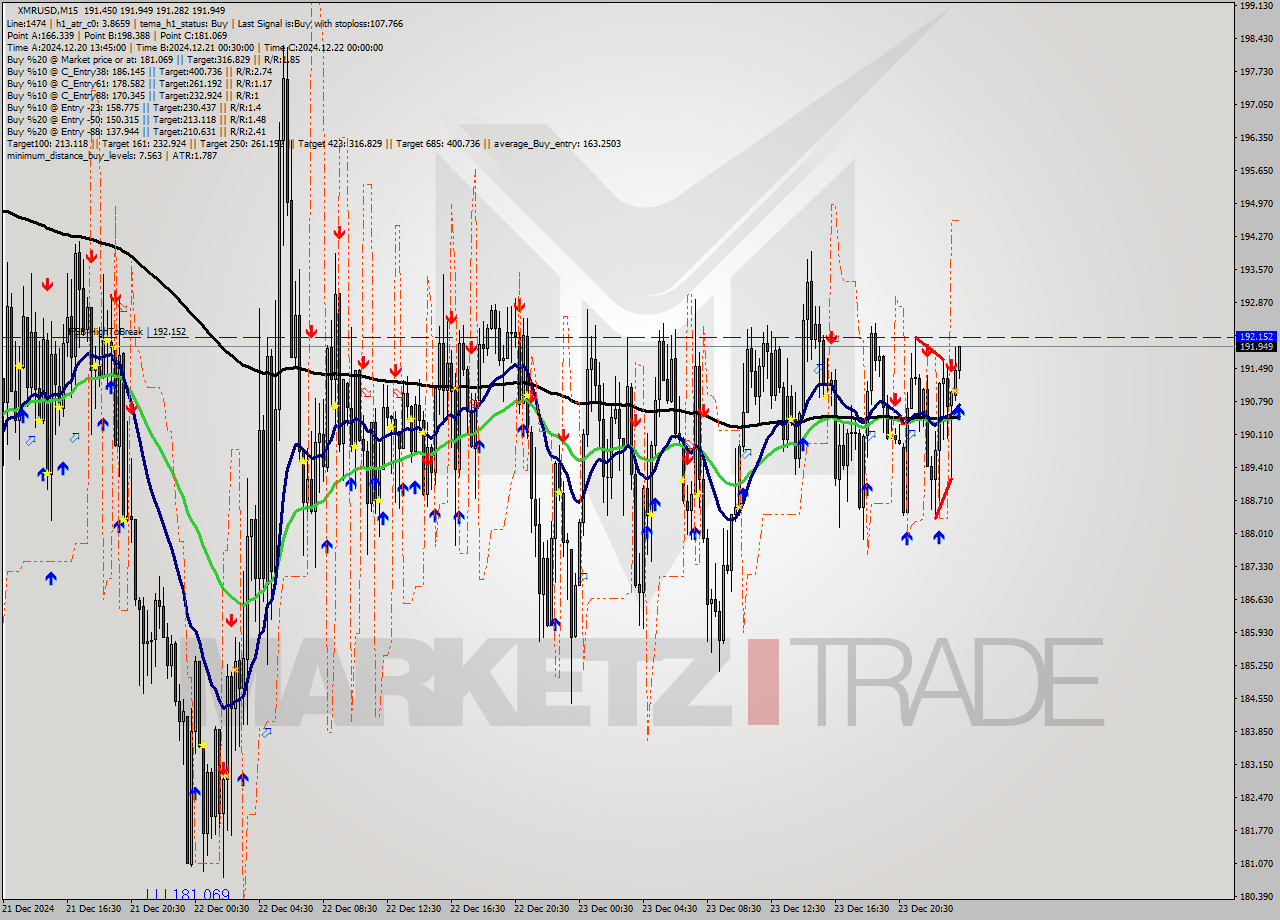Click the 190.110 price axis label

coord(1255,434)
